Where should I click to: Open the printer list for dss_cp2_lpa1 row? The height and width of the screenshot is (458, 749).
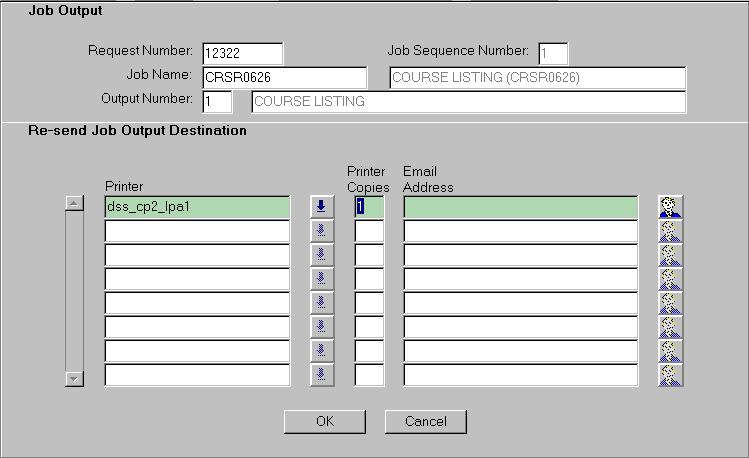point(321,207)
